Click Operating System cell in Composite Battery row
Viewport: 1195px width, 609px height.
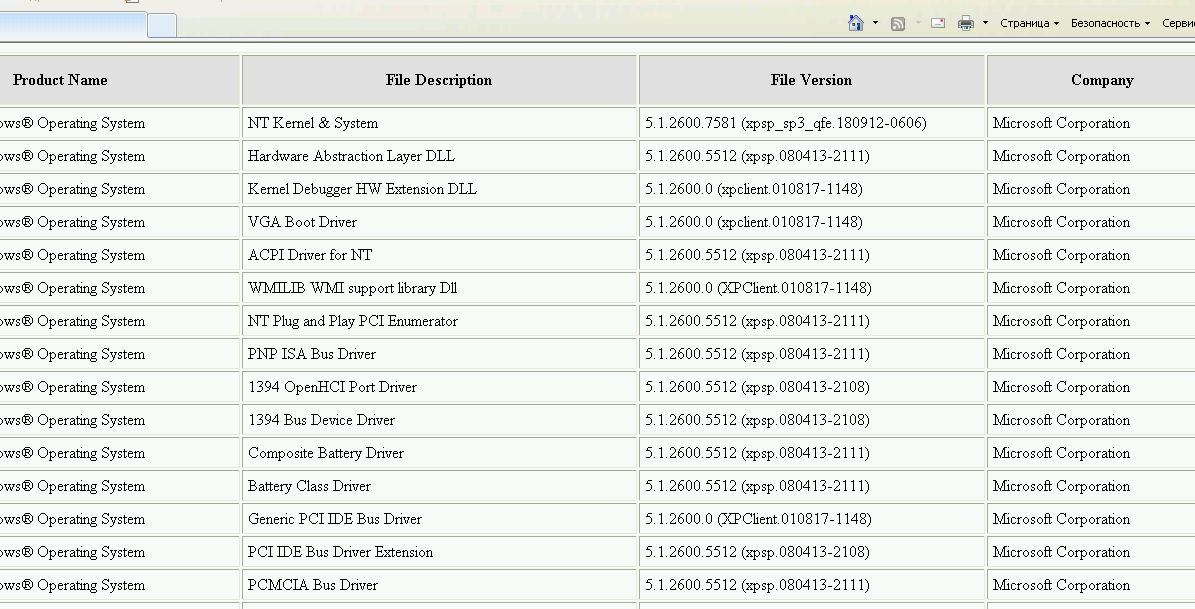pyautogui.click(x=120, y=454)
